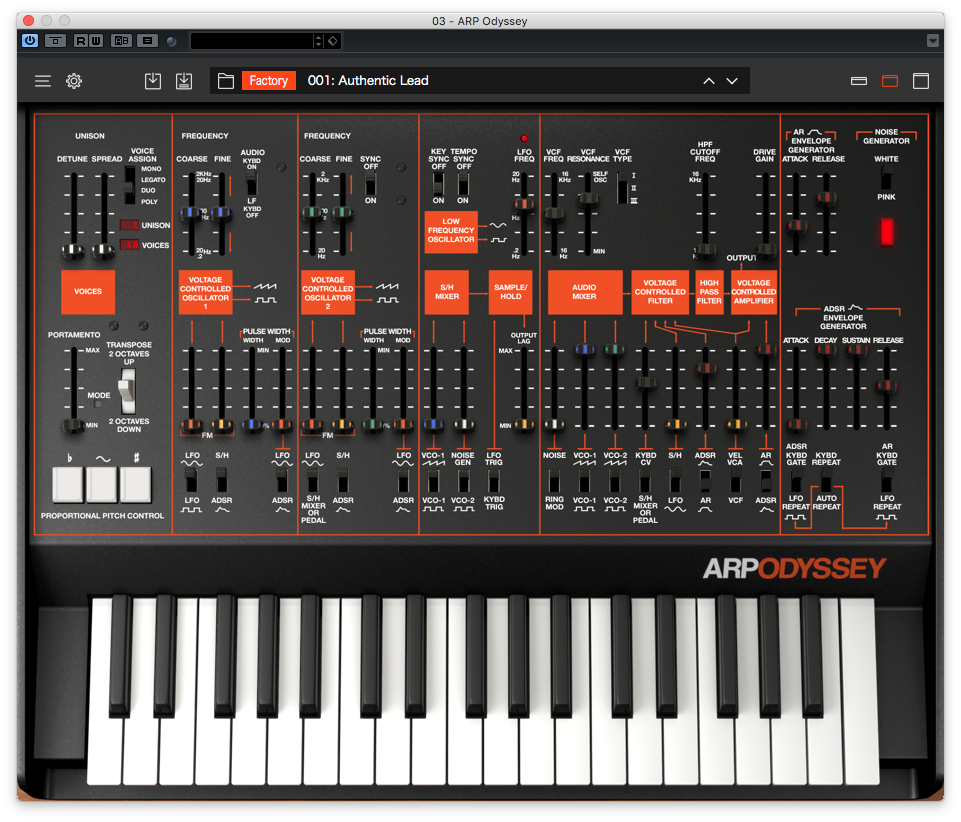
Task: Click the VCO-1 Coarse frequency slider
Action: (x=191, y=213)
